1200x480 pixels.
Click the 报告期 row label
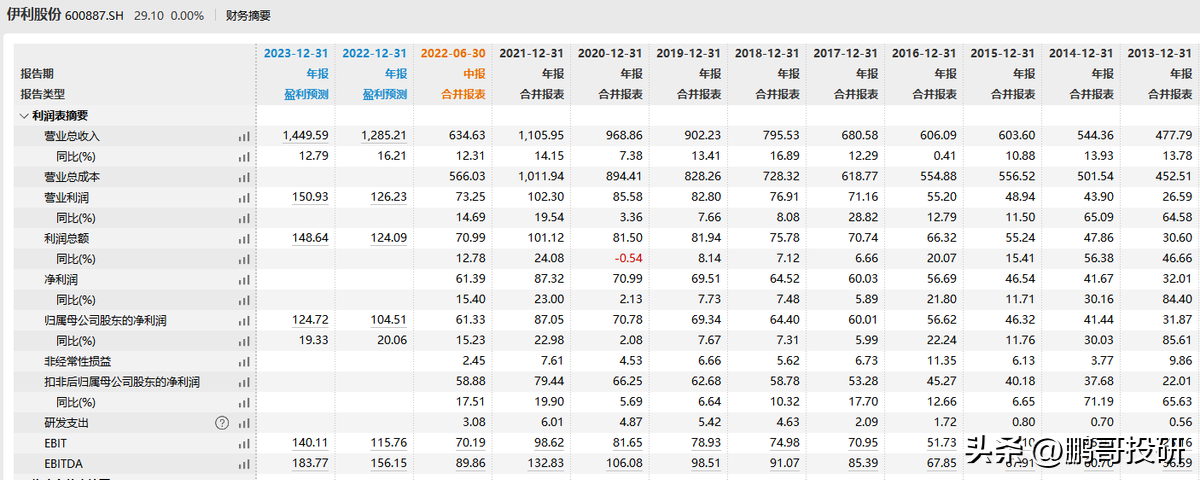[37, 74]
